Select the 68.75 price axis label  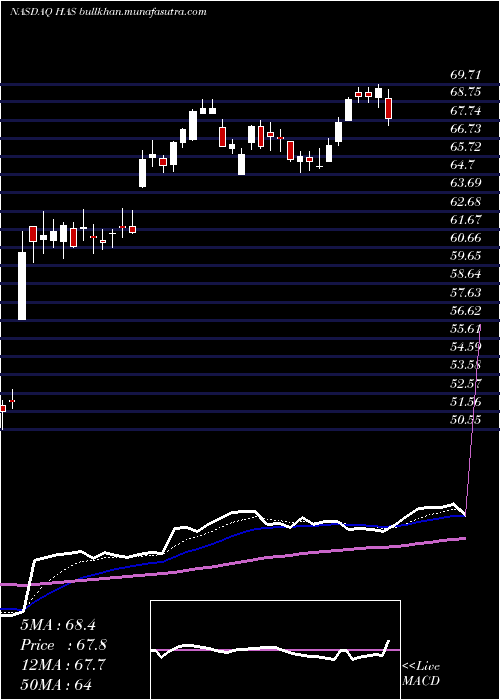[x=465, y=92]
